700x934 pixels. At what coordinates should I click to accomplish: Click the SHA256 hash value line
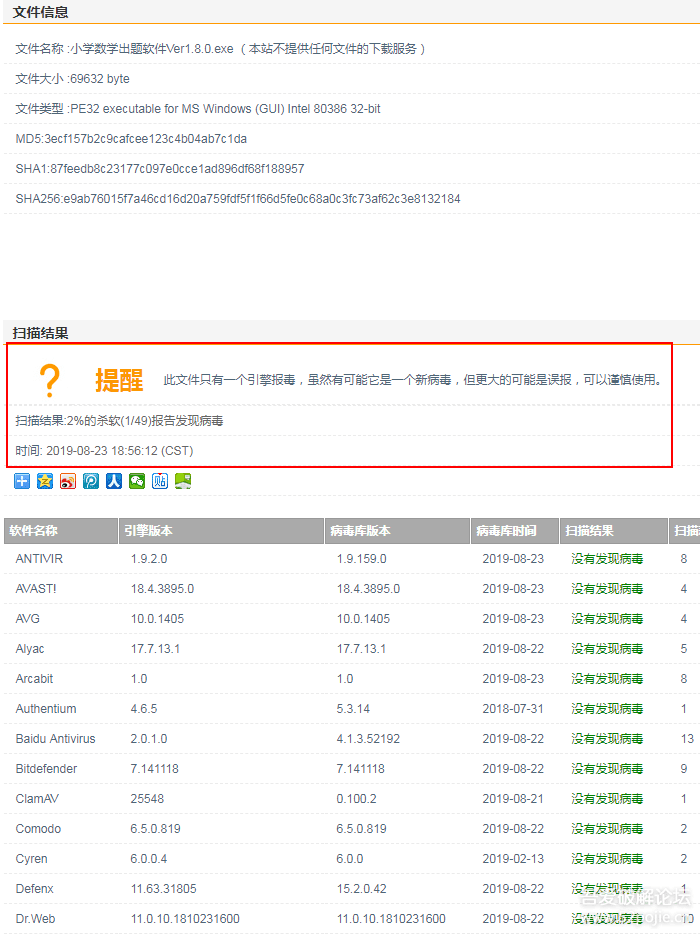(238, 199)
